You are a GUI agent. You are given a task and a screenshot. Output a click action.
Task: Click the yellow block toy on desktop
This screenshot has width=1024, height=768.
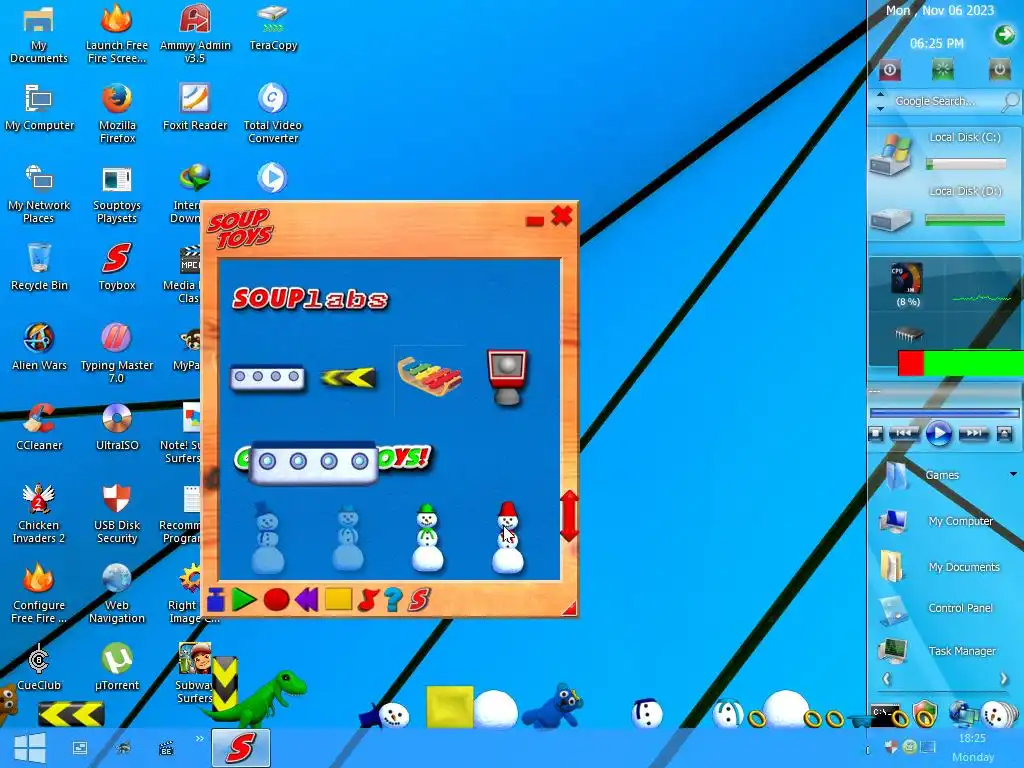click(x=449, y=707)
